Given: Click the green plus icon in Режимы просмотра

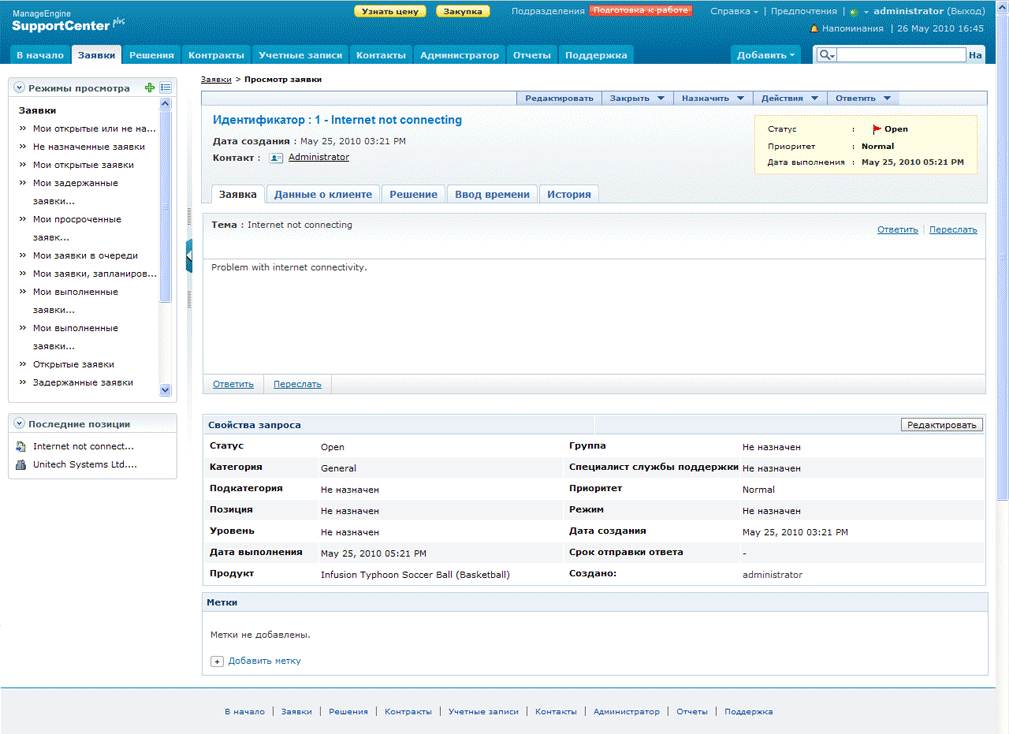Looking at the screenshot, I should (x=149, y=87).
